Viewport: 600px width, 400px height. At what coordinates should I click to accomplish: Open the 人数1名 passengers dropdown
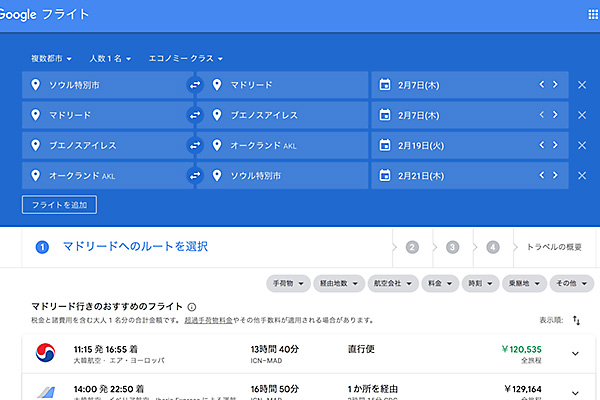110,59
